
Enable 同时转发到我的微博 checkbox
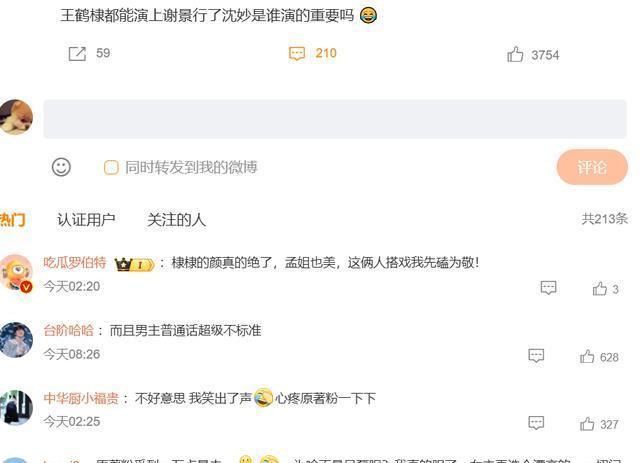pos(111,167)
